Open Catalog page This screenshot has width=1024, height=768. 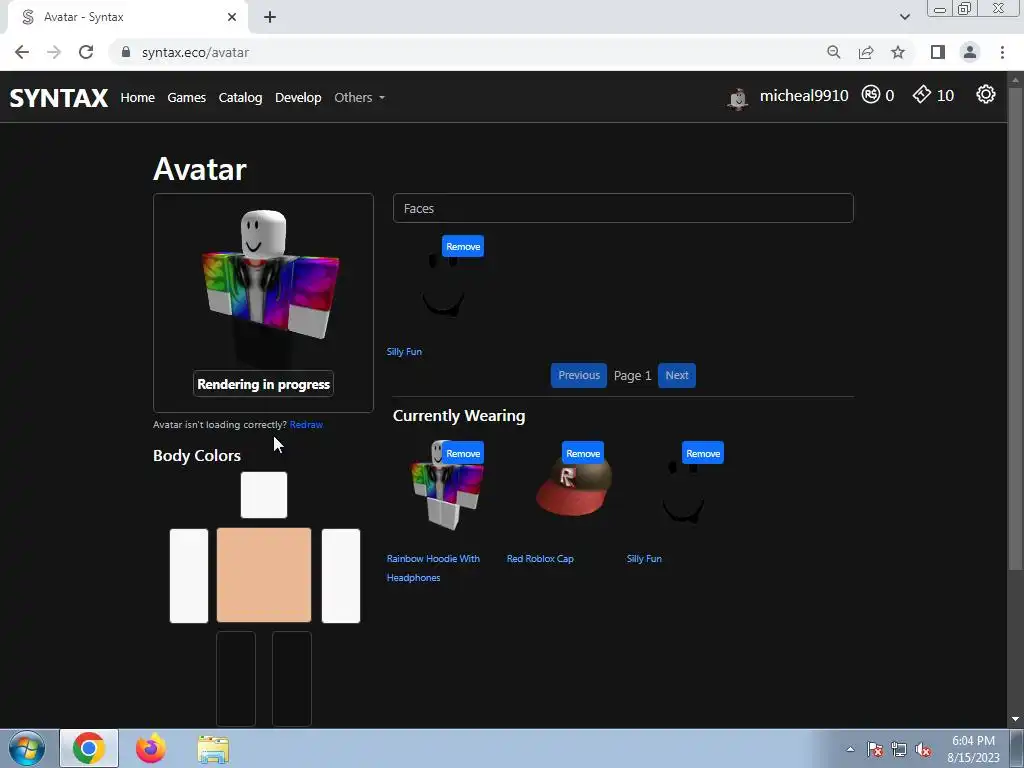click(x=240, y=97)
